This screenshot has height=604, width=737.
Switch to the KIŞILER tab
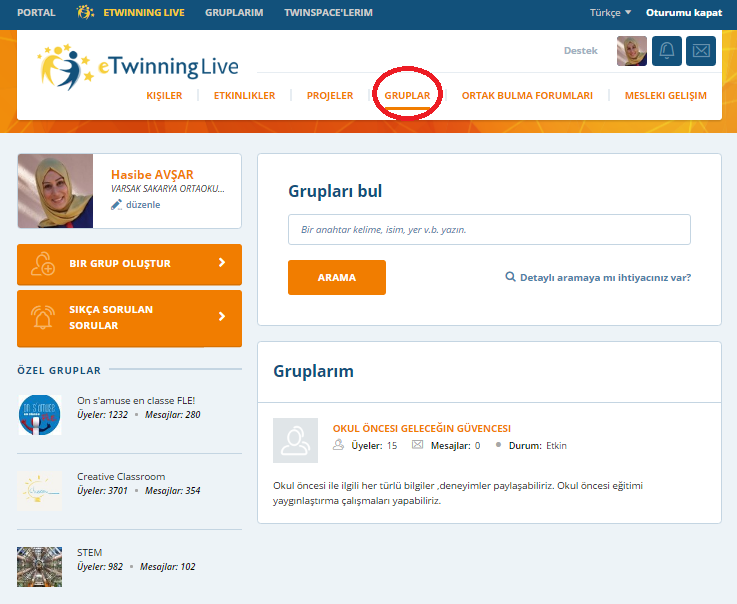164,95
